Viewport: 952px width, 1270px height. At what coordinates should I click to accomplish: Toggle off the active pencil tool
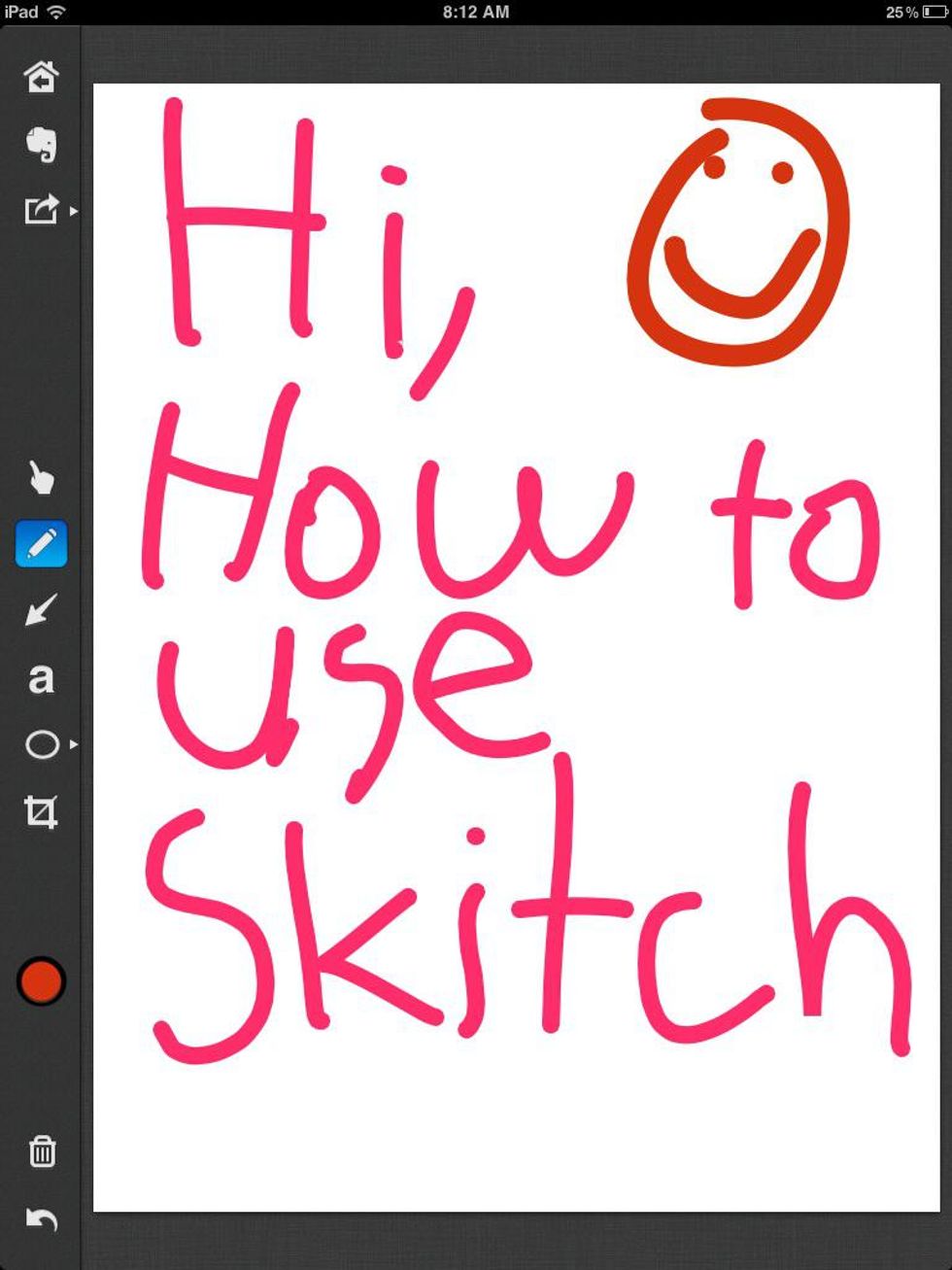pyautogui.click(x=41, y=545)
